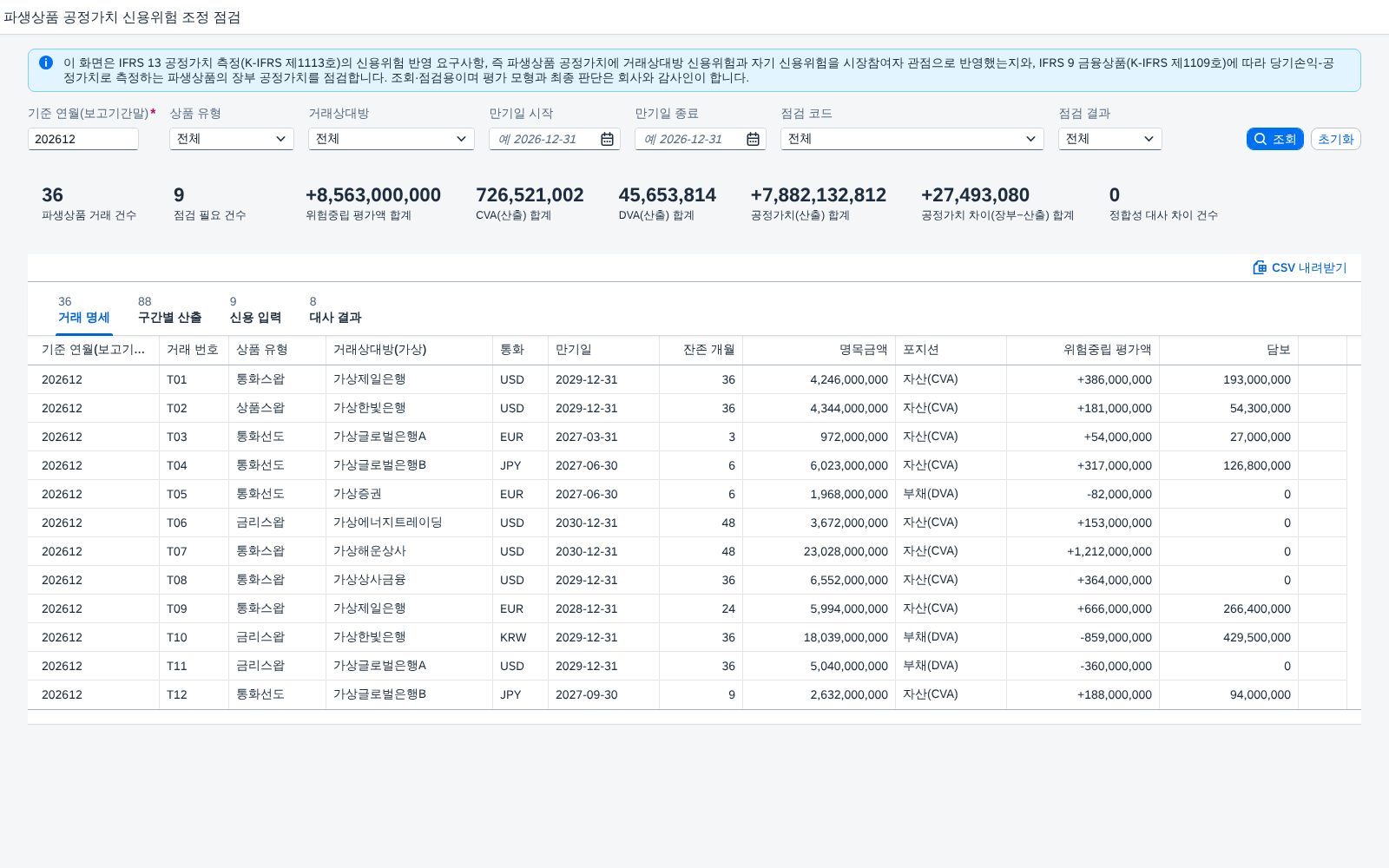Click trade number T11
Viewport: 1389px width, 868px height.
tap(177, 666)
